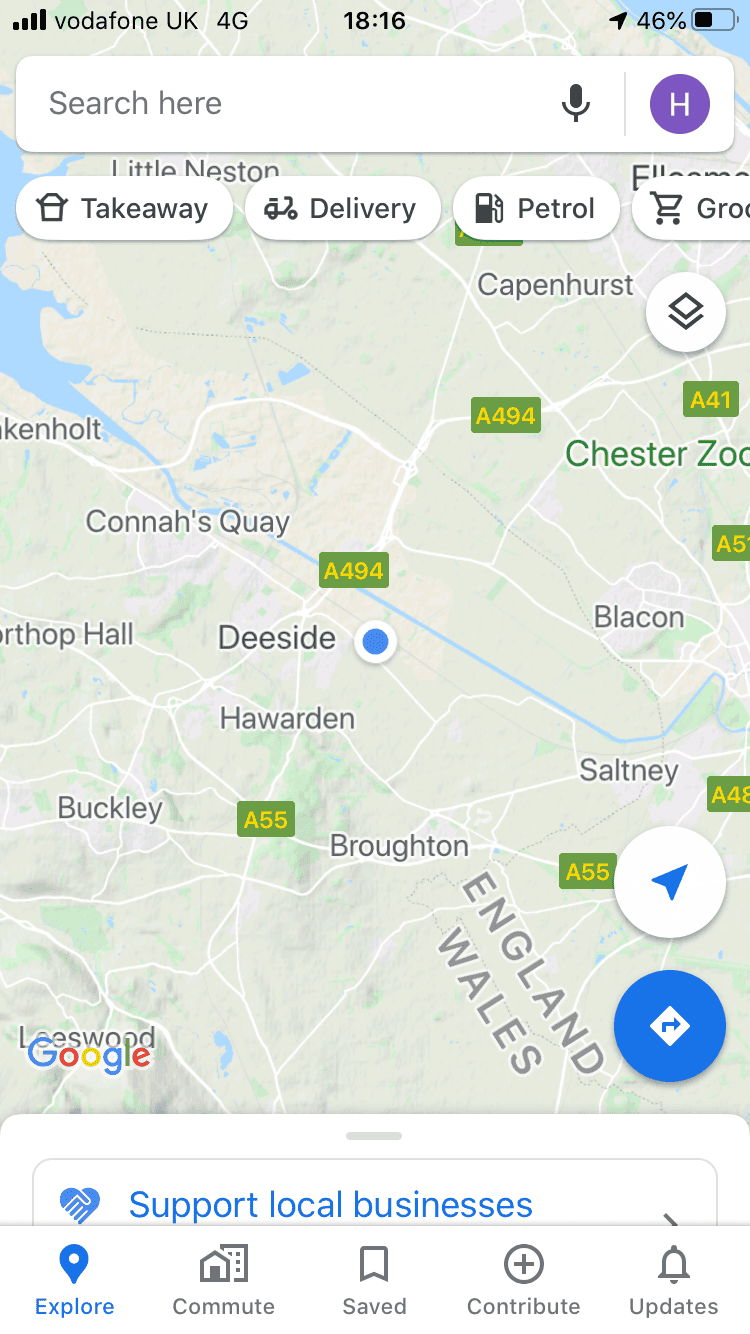The height and width of the screenshot is (1334, 750).
Task: Select the Explore tab
Action: pyautogui.click(x=74, y=1280)
